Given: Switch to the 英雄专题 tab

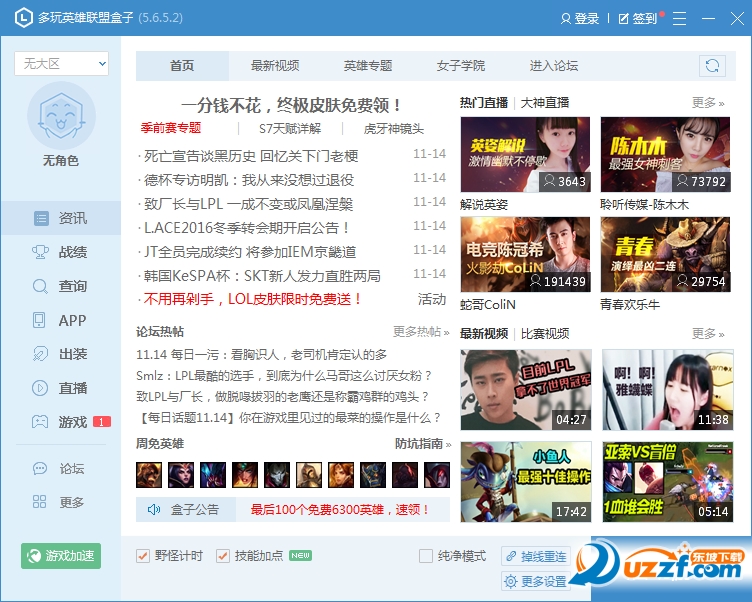Looking at the screenshot, I should 368,66.
